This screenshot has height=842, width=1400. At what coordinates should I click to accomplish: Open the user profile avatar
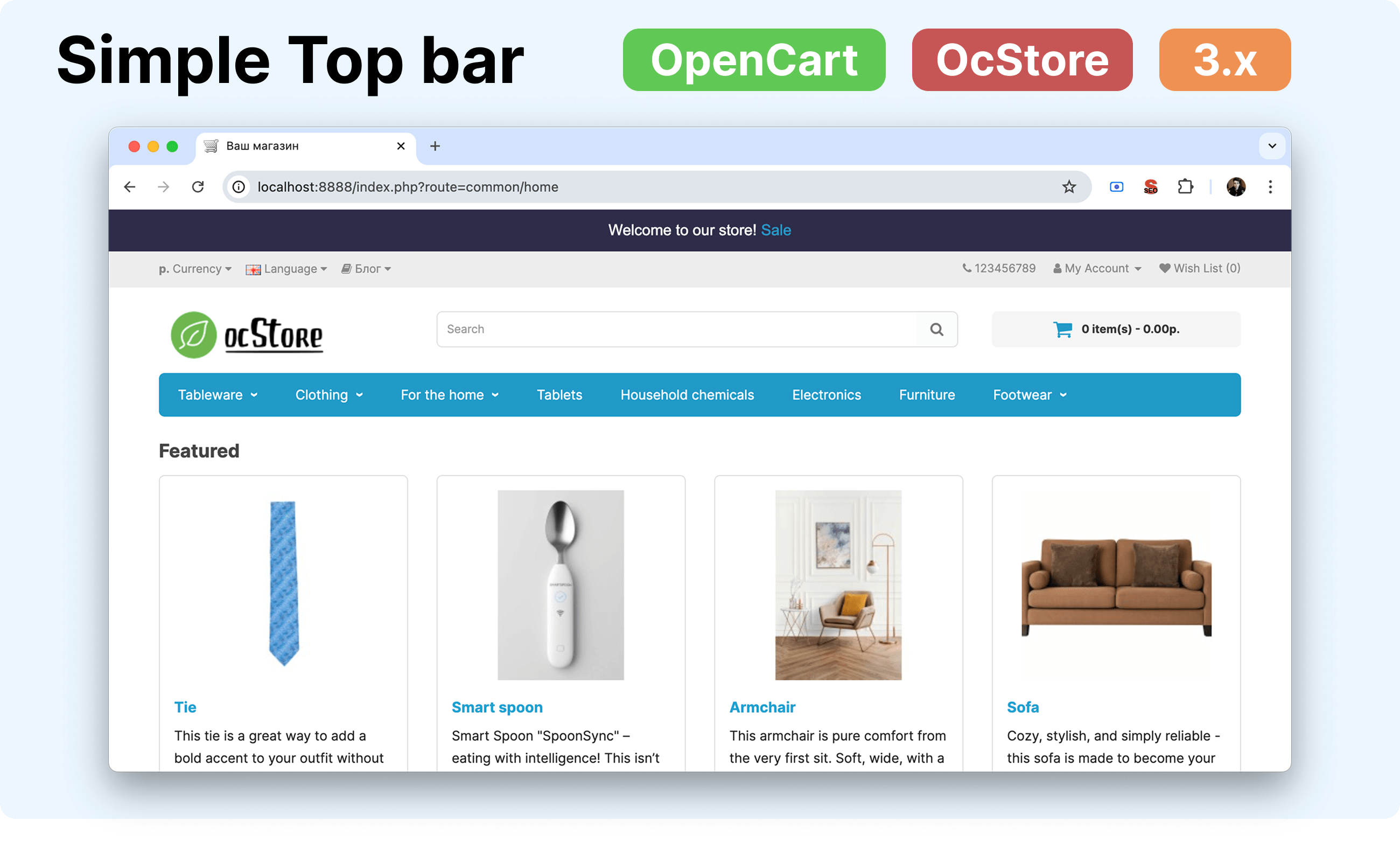[x=1236, y=187]
